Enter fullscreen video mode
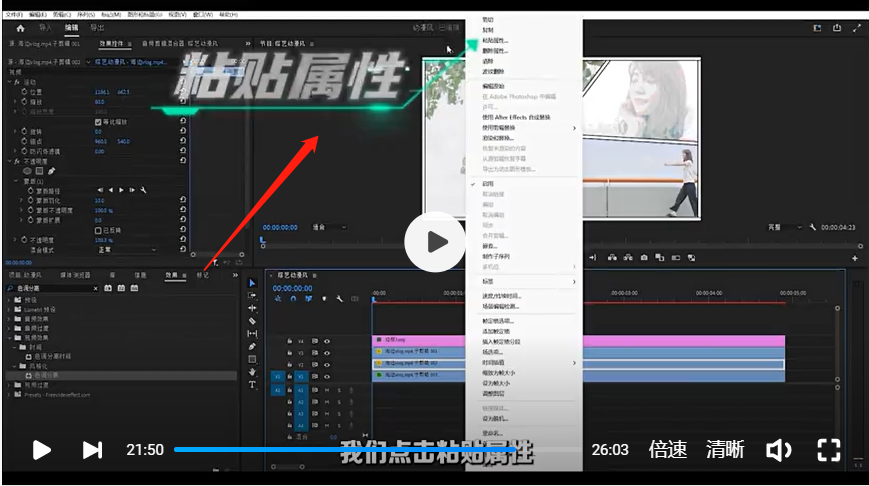The height and width of the screenshot is (486, 869). [x=829, y=450]
